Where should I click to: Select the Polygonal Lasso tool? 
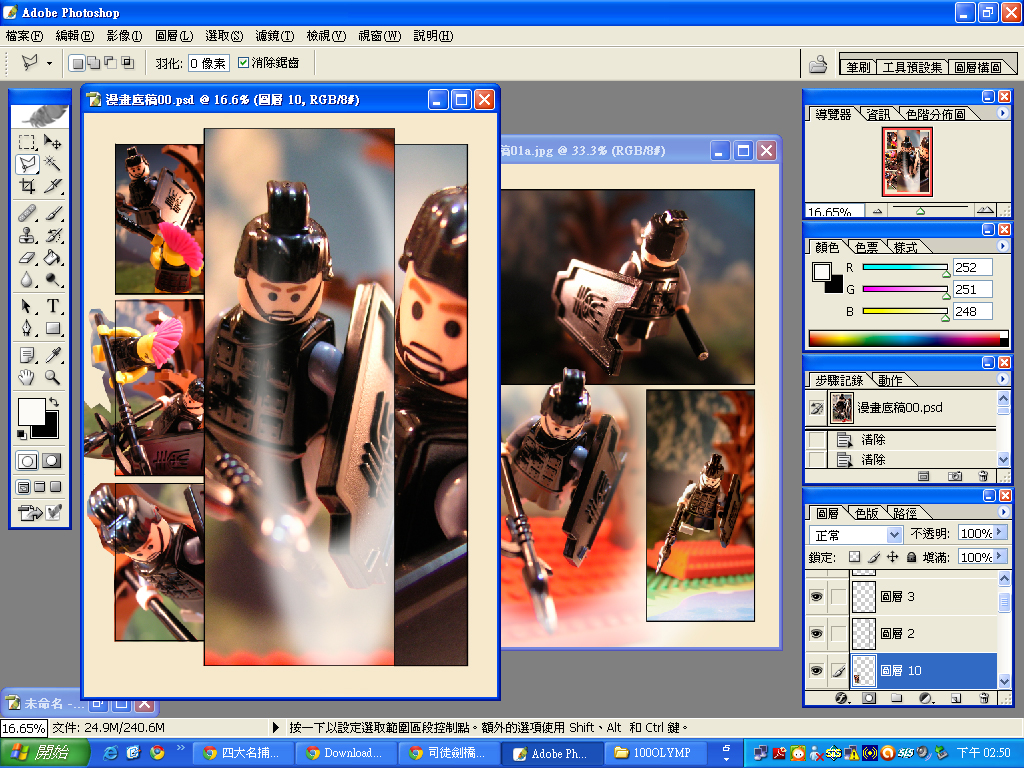28,164
